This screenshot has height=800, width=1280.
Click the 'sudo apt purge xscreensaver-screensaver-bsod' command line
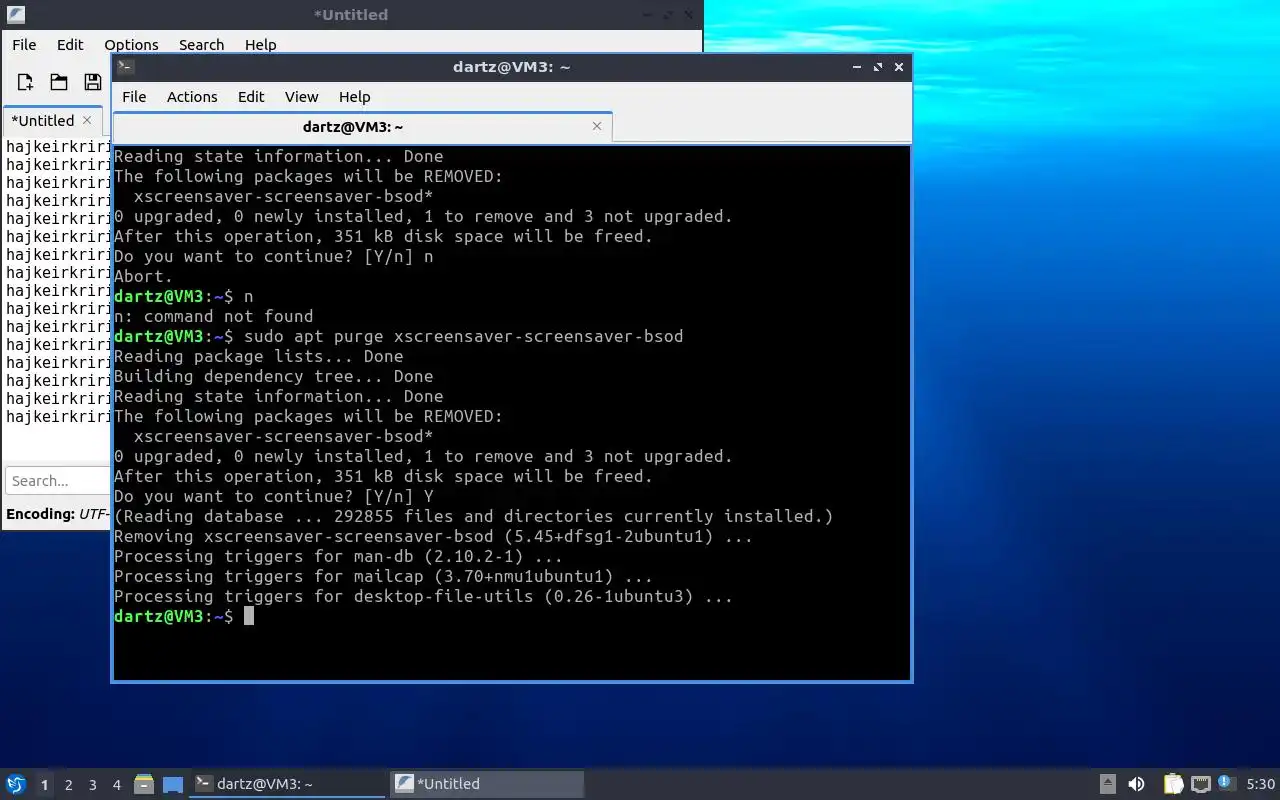tap(464, 336)
